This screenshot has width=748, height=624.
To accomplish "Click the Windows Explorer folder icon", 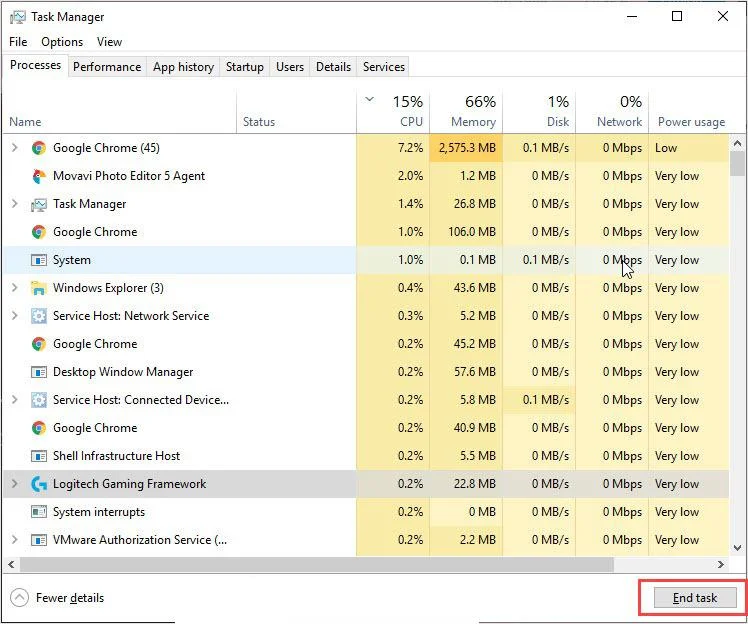I will [39, 288].
